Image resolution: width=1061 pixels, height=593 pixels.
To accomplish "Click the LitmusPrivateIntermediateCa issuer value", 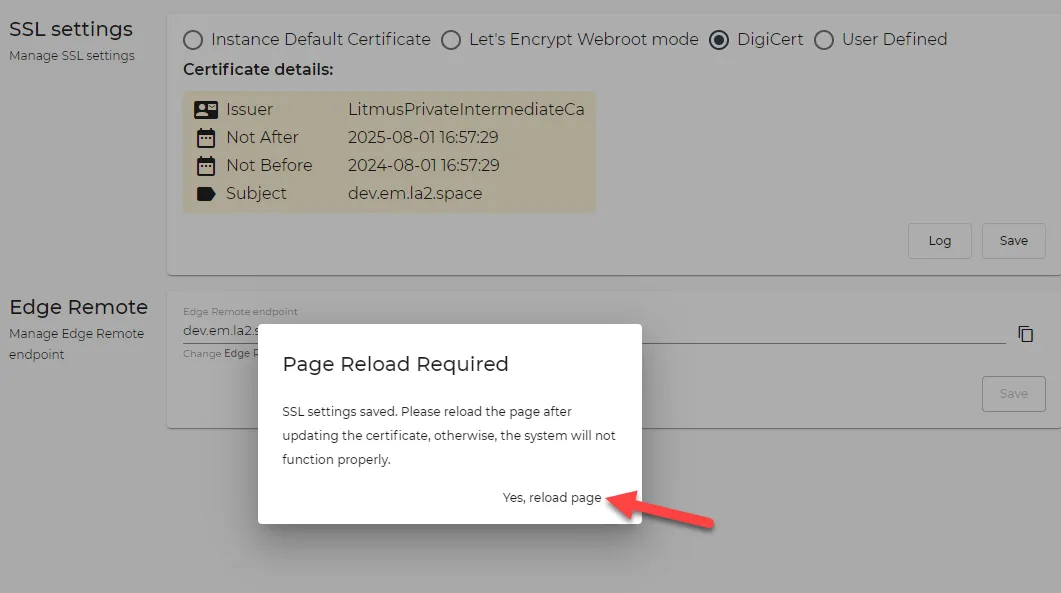I will pyautogui.click(x=466, y=109).
